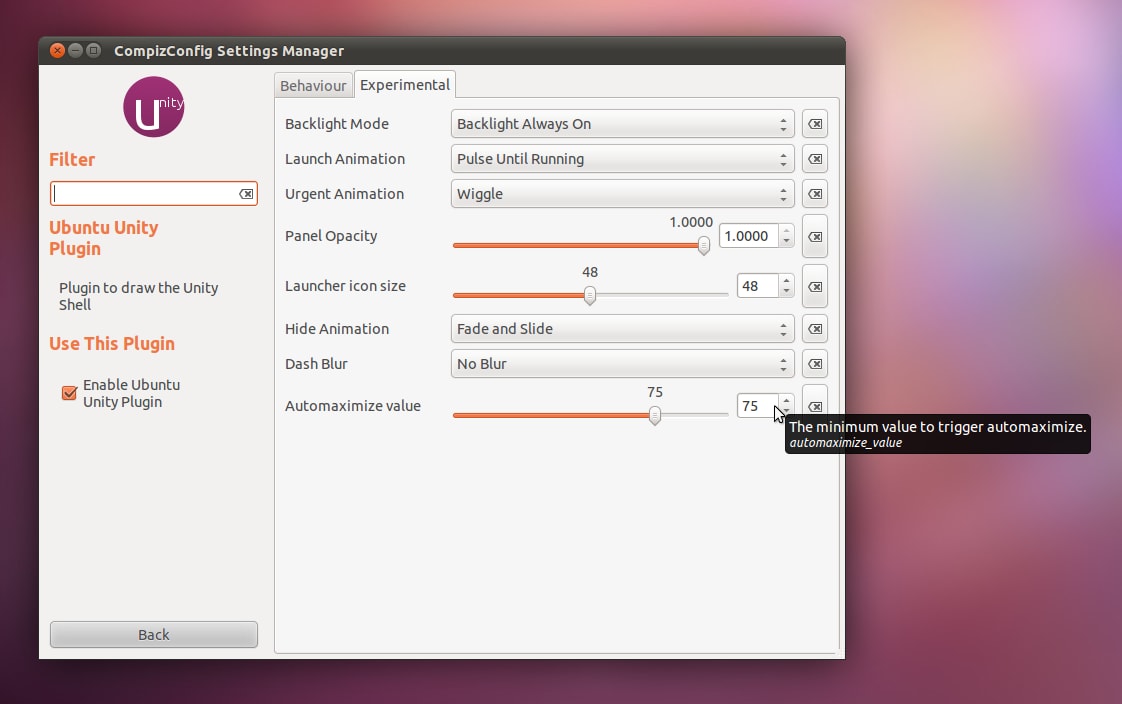Open the Dash Blur dropdown
The height and width of the screenshot is (704, 1122).
[x=623, y=364]
